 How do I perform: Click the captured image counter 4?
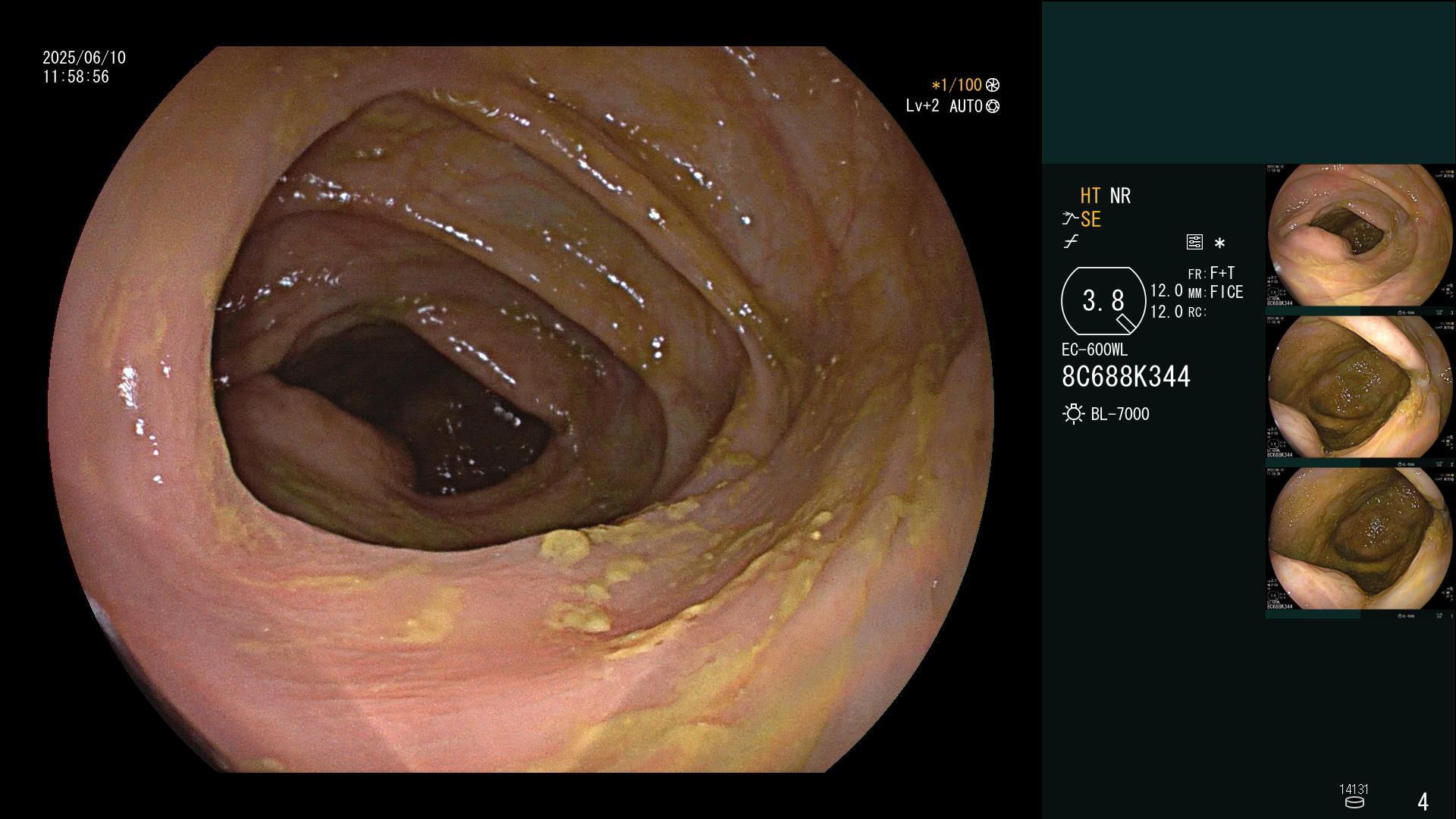pos(1423,801)
